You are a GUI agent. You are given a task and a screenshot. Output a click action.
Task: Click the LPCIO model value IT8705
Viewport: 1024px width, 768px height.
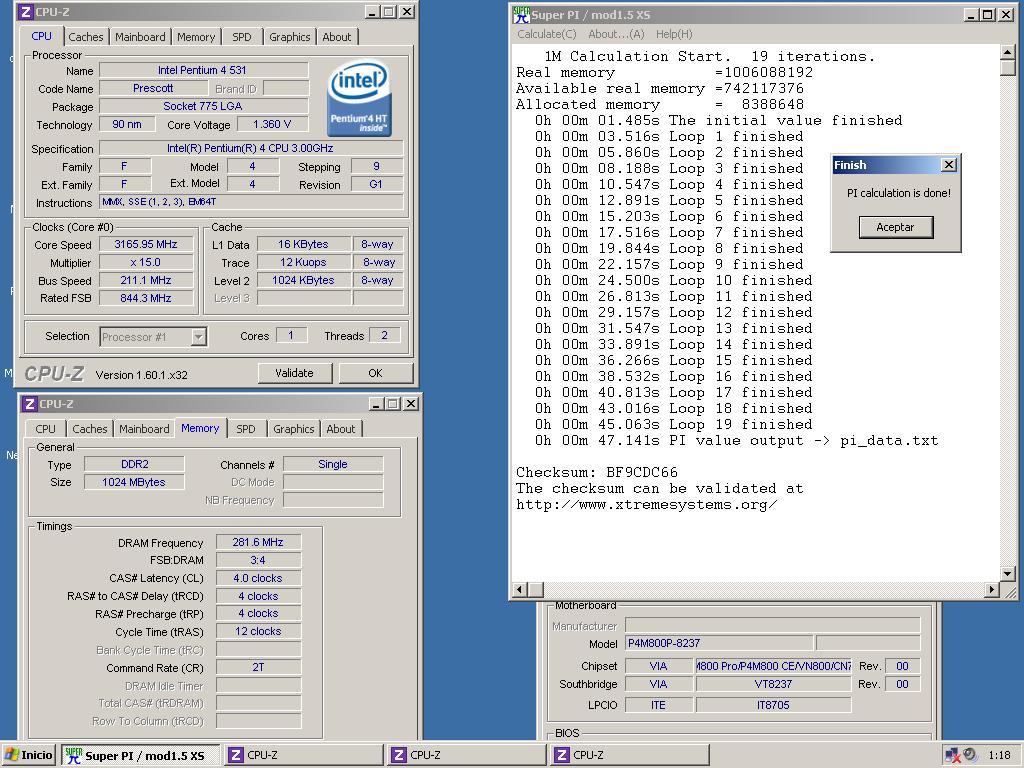773,705
